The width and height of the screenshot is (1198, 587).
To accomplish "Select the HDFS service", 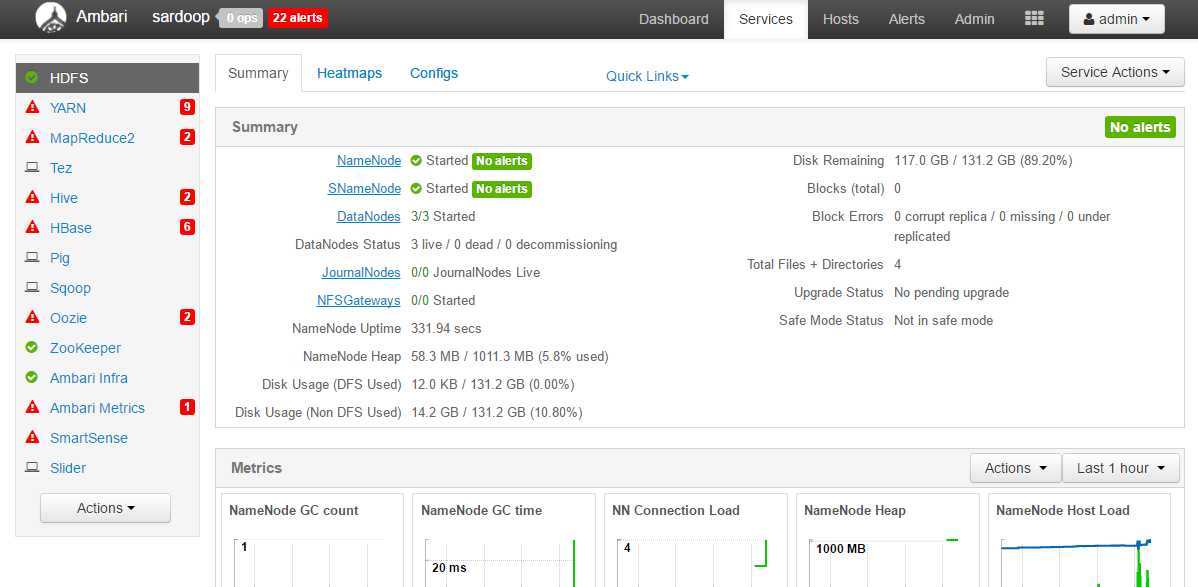I will (x=108, y=78).
